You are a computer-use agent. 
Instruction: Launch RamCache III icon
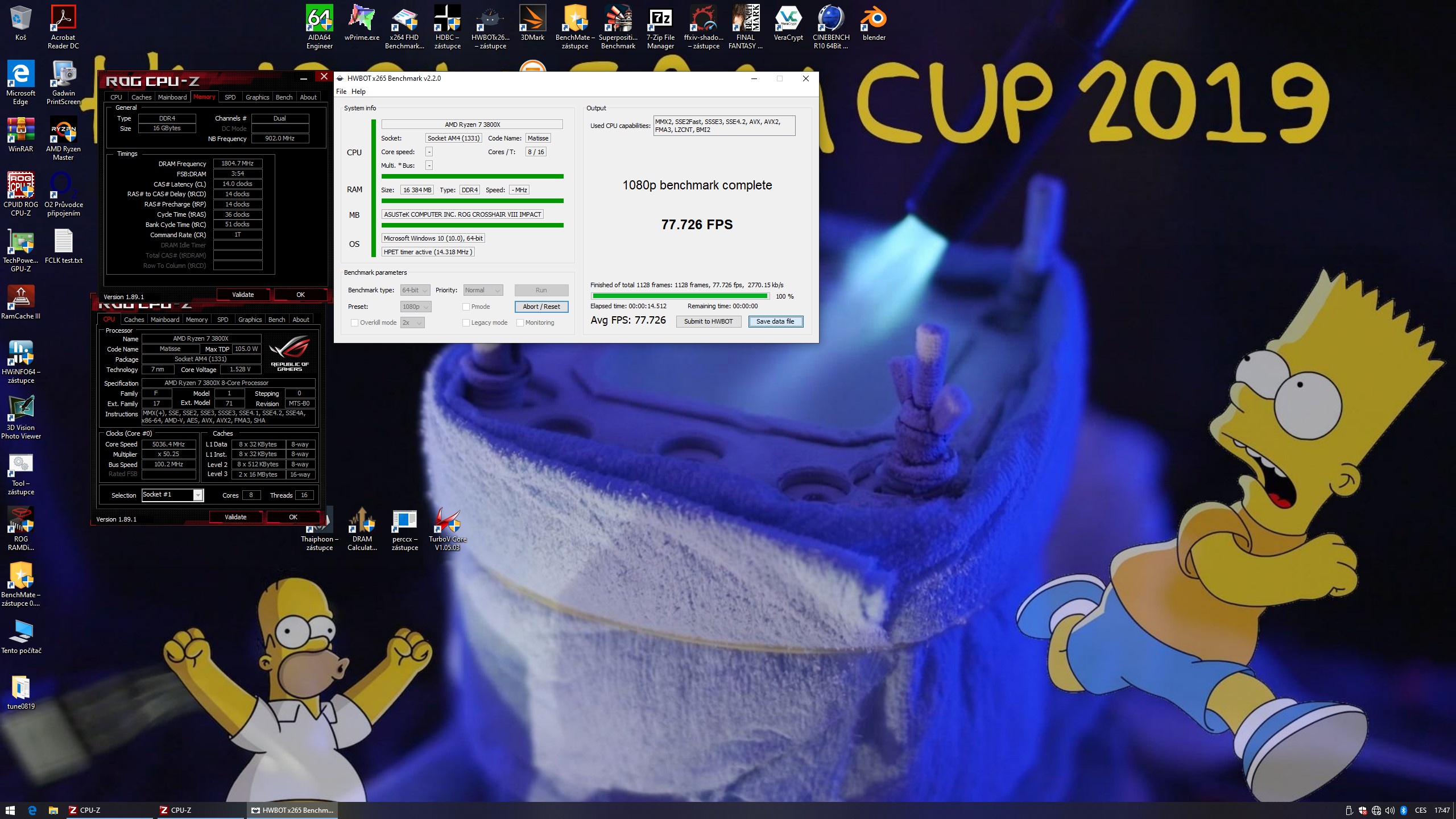pyautogui.click(x=20, y=301)
